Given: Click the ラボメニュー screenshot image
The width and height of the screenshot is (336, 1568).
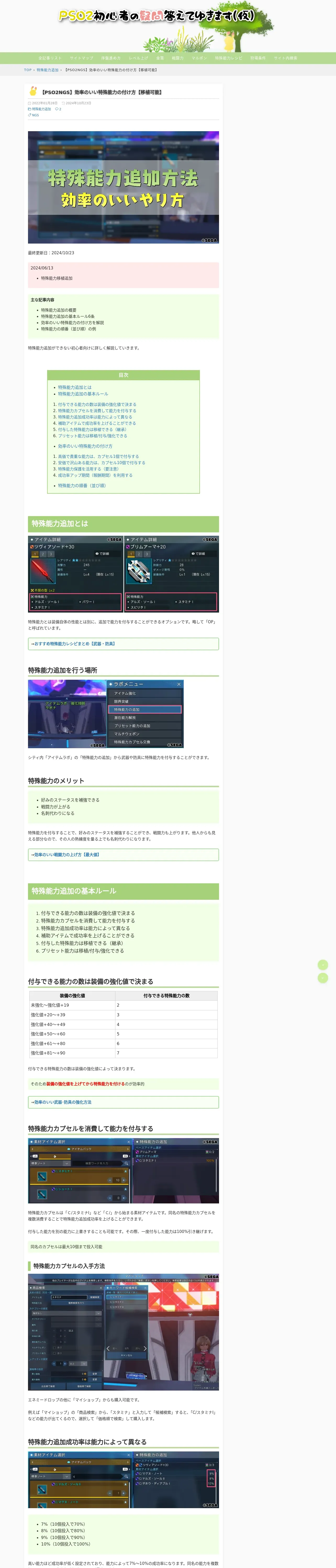Looking at the screenshot, I should [x=145, y=714].
